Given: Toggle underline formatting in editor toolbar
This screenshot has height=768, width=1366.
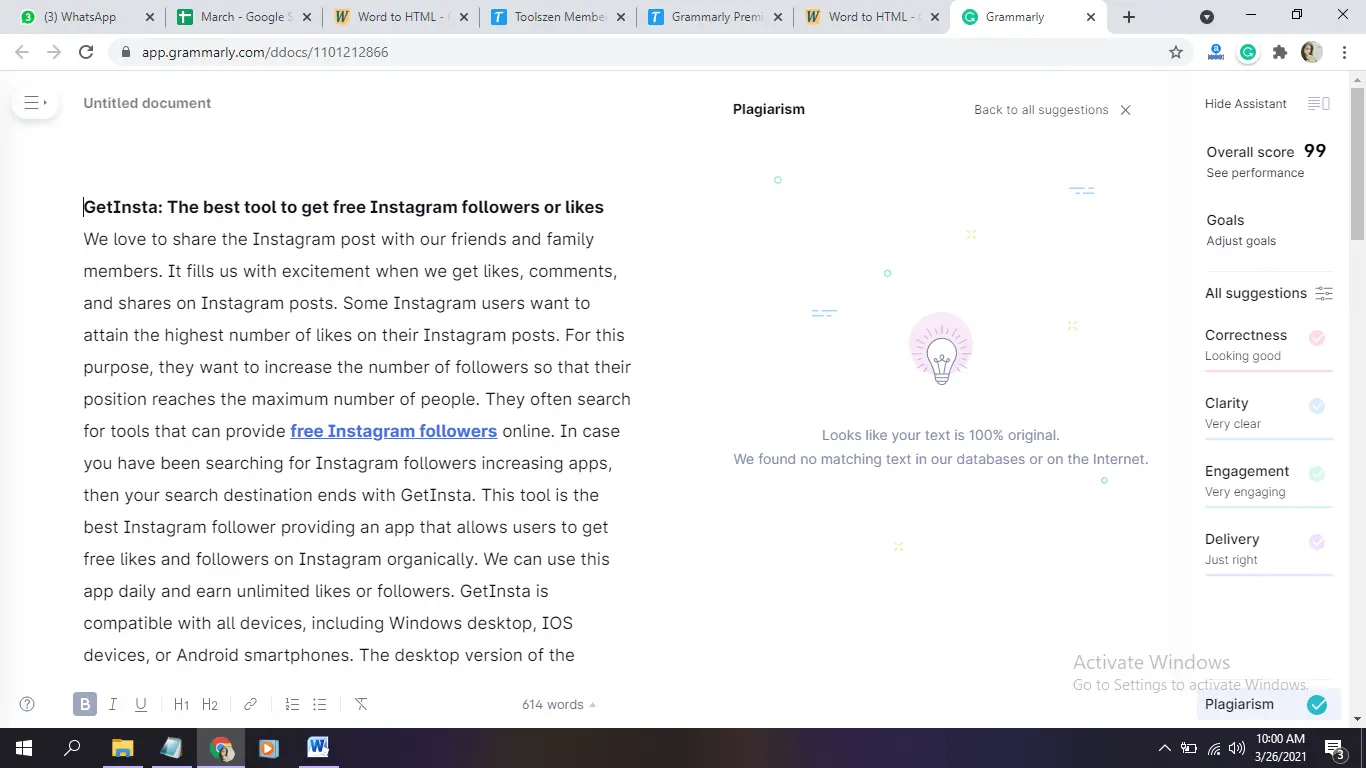Looking at the screenshot, I should 141,704.
